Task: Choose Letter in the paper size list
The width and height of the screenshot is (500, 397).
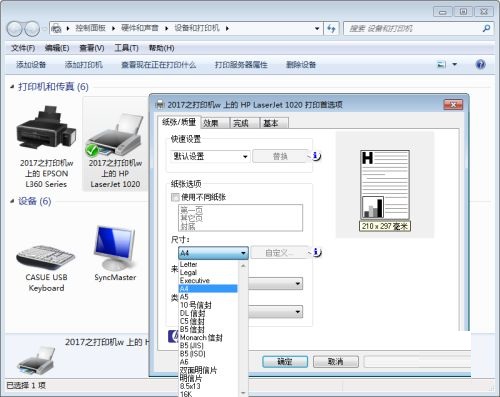Action: (x=209, y=264)
